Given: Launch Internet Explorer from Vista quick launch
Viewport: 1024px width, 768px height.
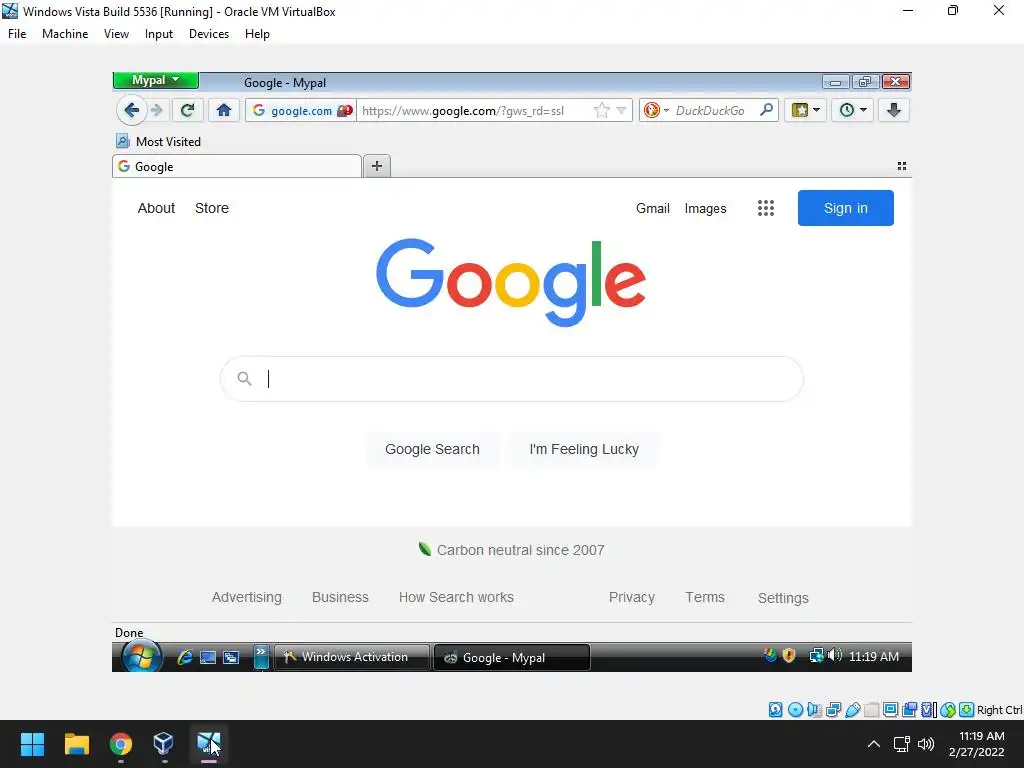Looking at the screenshot, I should point(185,657).
